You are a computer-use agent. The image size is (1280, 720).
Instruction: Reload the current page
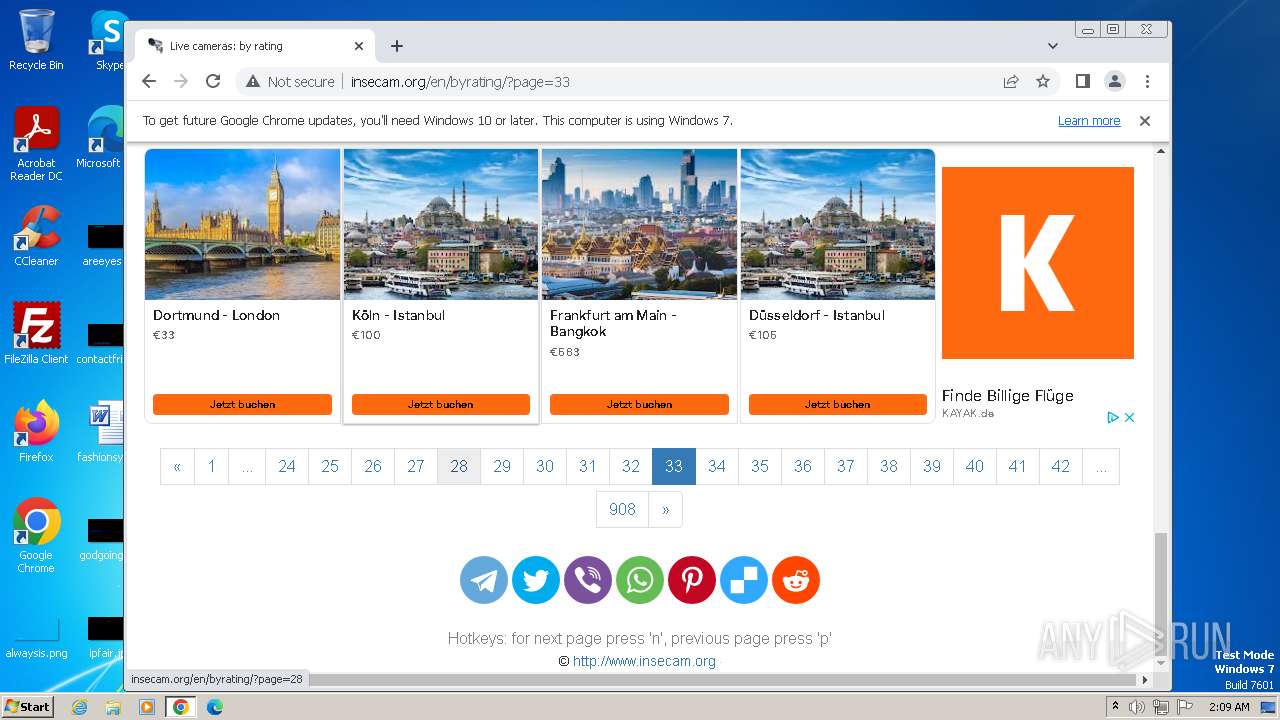pos(213,81)
